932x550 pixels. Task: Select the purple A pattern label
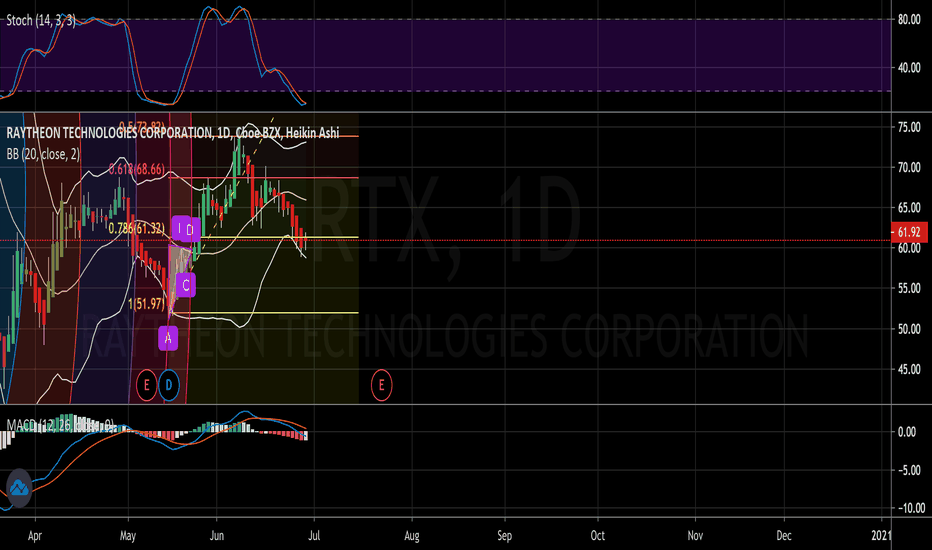click(x=168, y=338)
